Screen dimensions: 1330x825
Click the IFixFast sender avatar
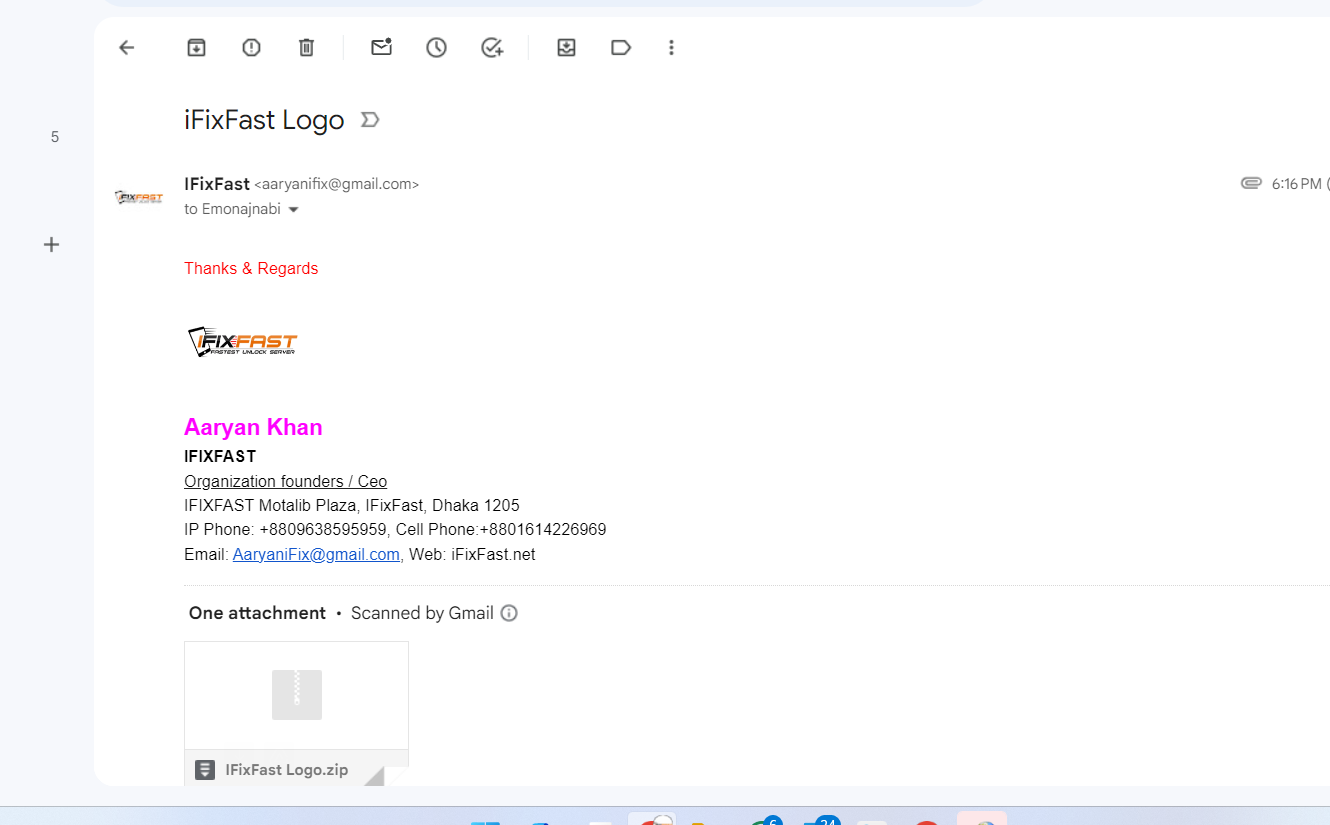tap(139, 197)
